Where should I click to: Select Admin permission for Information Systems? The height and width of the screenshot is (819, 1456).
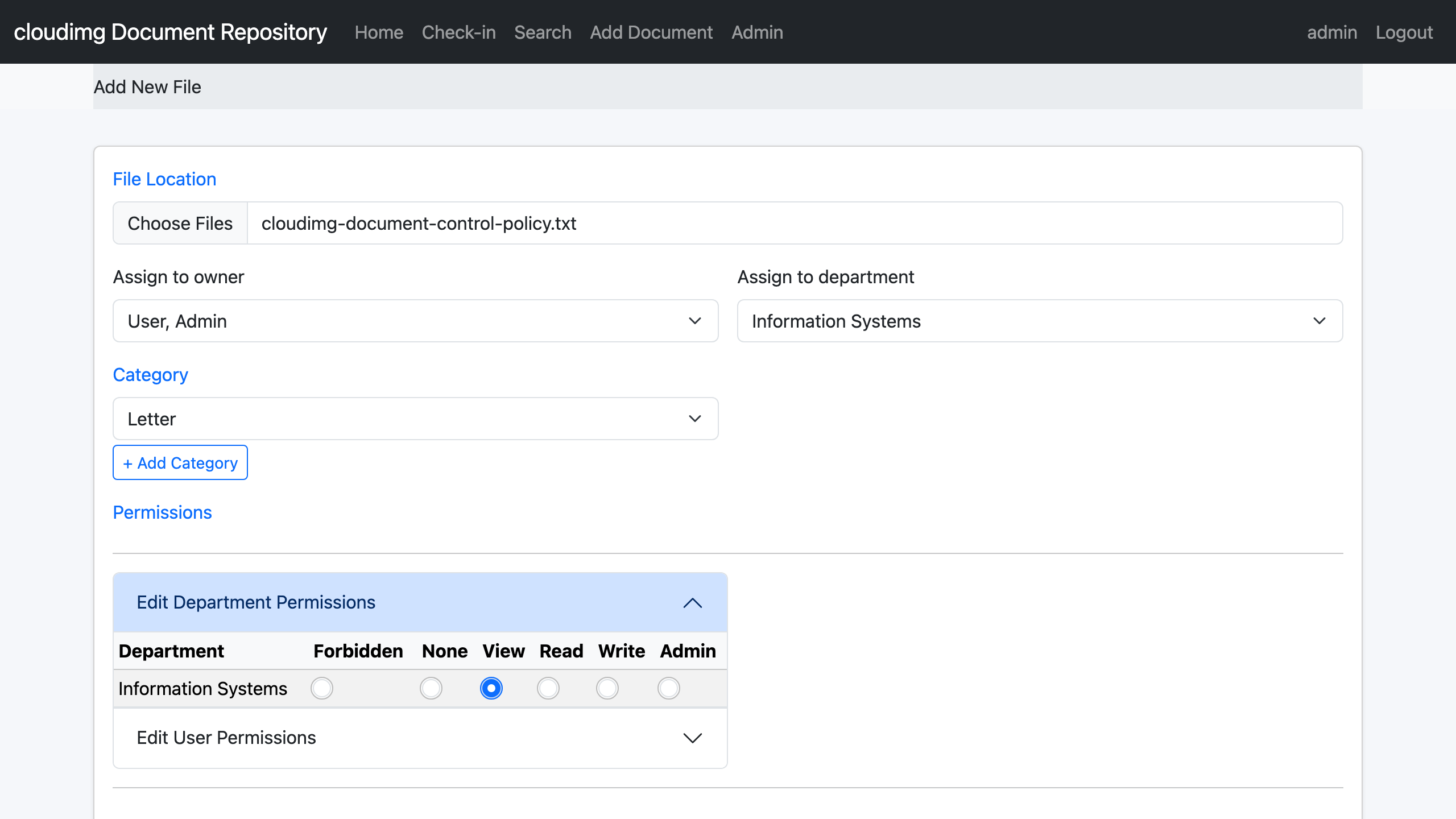coord(669,688)
